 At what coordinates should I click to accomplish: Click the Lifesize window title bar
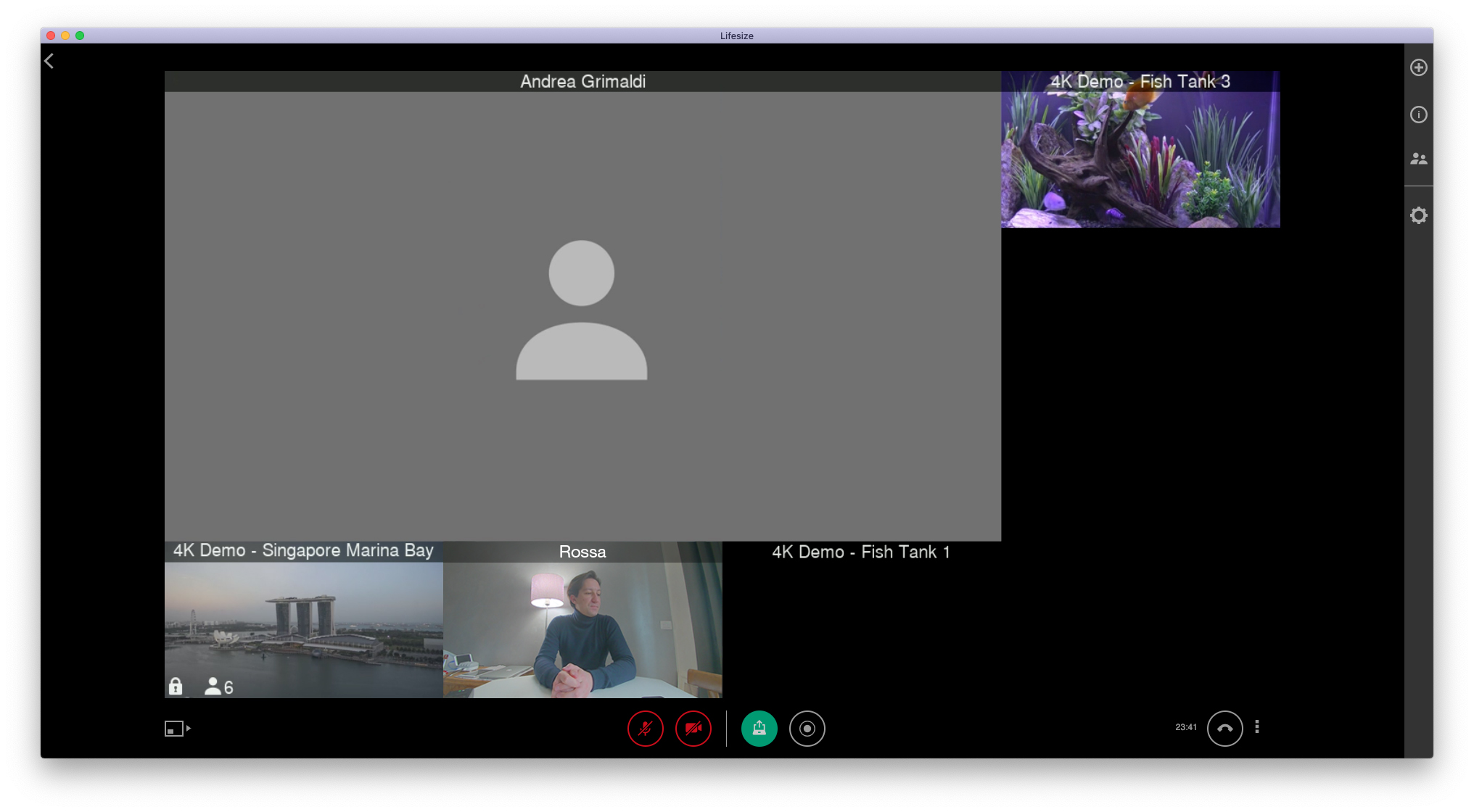tap(736, 36)
